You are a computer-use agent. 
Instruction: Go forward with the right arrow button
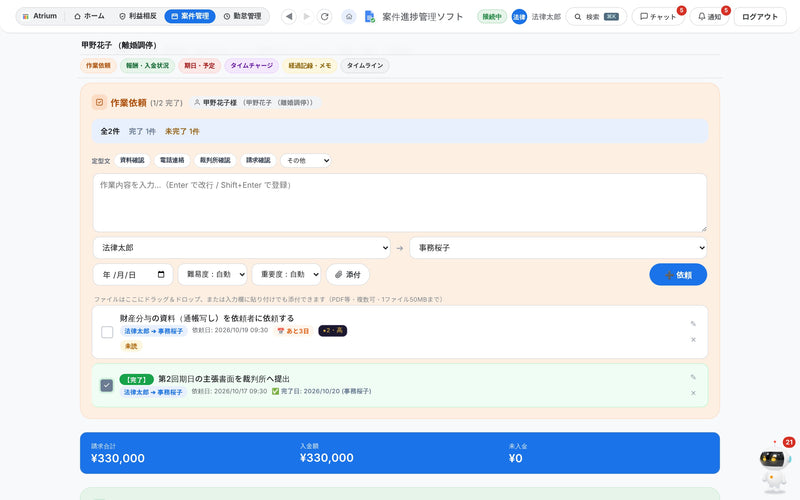(x=307, y=16)
